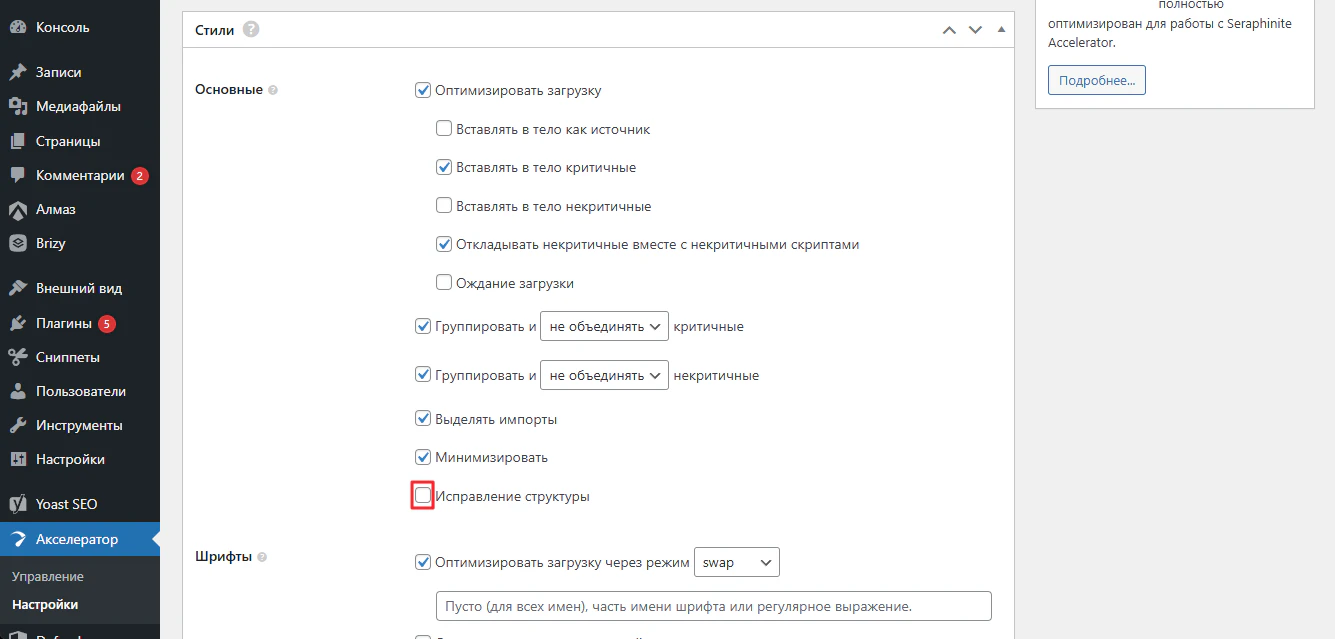The width and height of the screenshot is (1335, 639).
Task: Click the font name filter text field
Action: (x=713, y=606)
